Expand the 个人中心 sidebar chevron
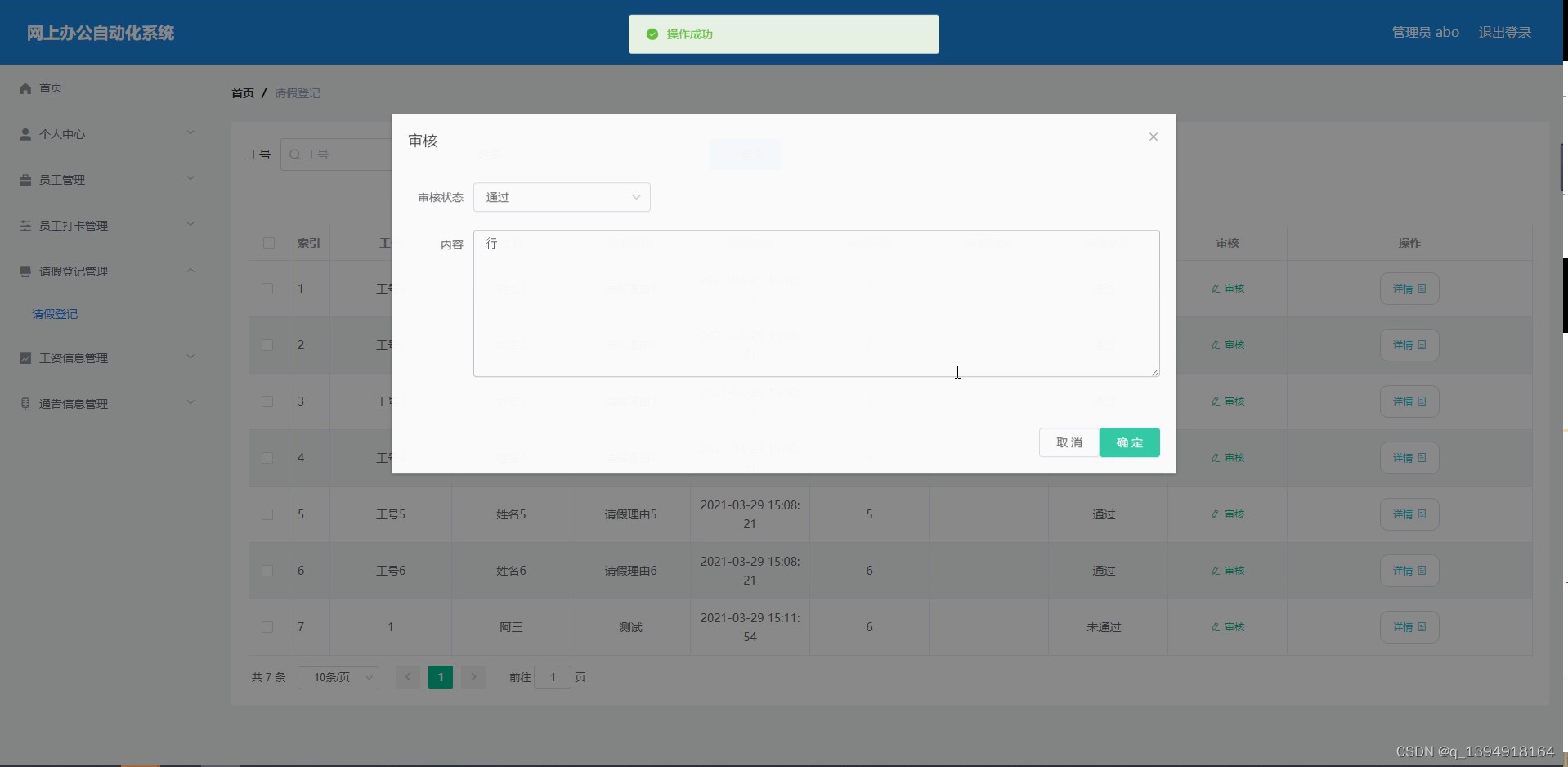 [x=190, y=132]
